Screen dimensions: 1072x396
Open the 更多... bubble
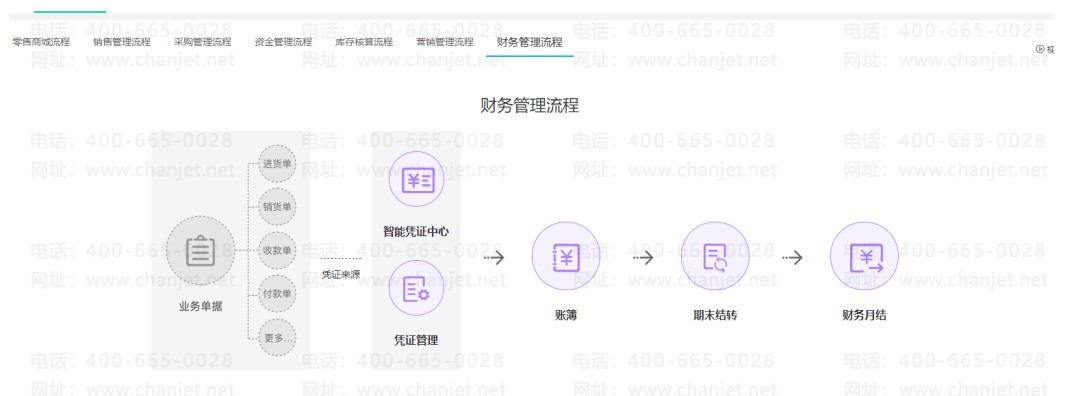point(278,338)
